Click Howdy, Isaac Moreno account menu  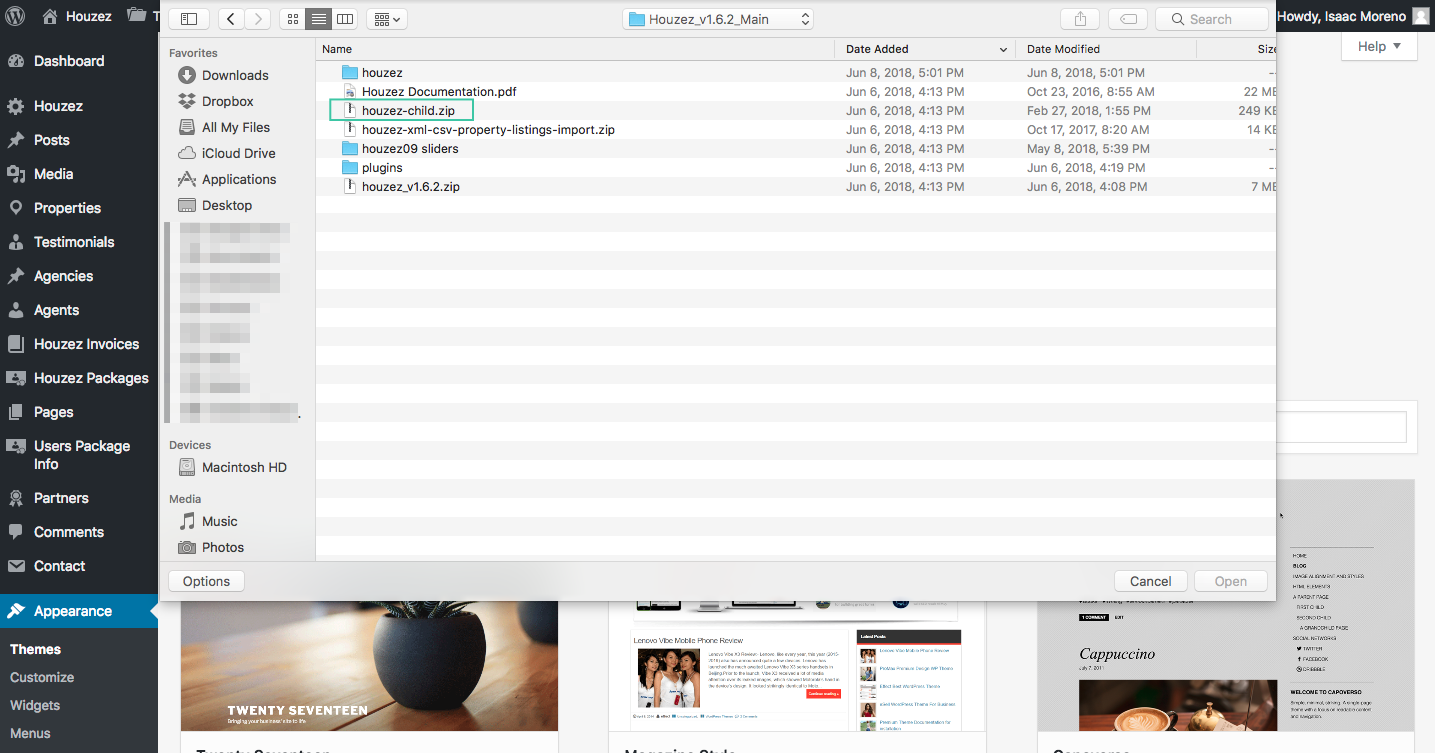coord(1353,16)
